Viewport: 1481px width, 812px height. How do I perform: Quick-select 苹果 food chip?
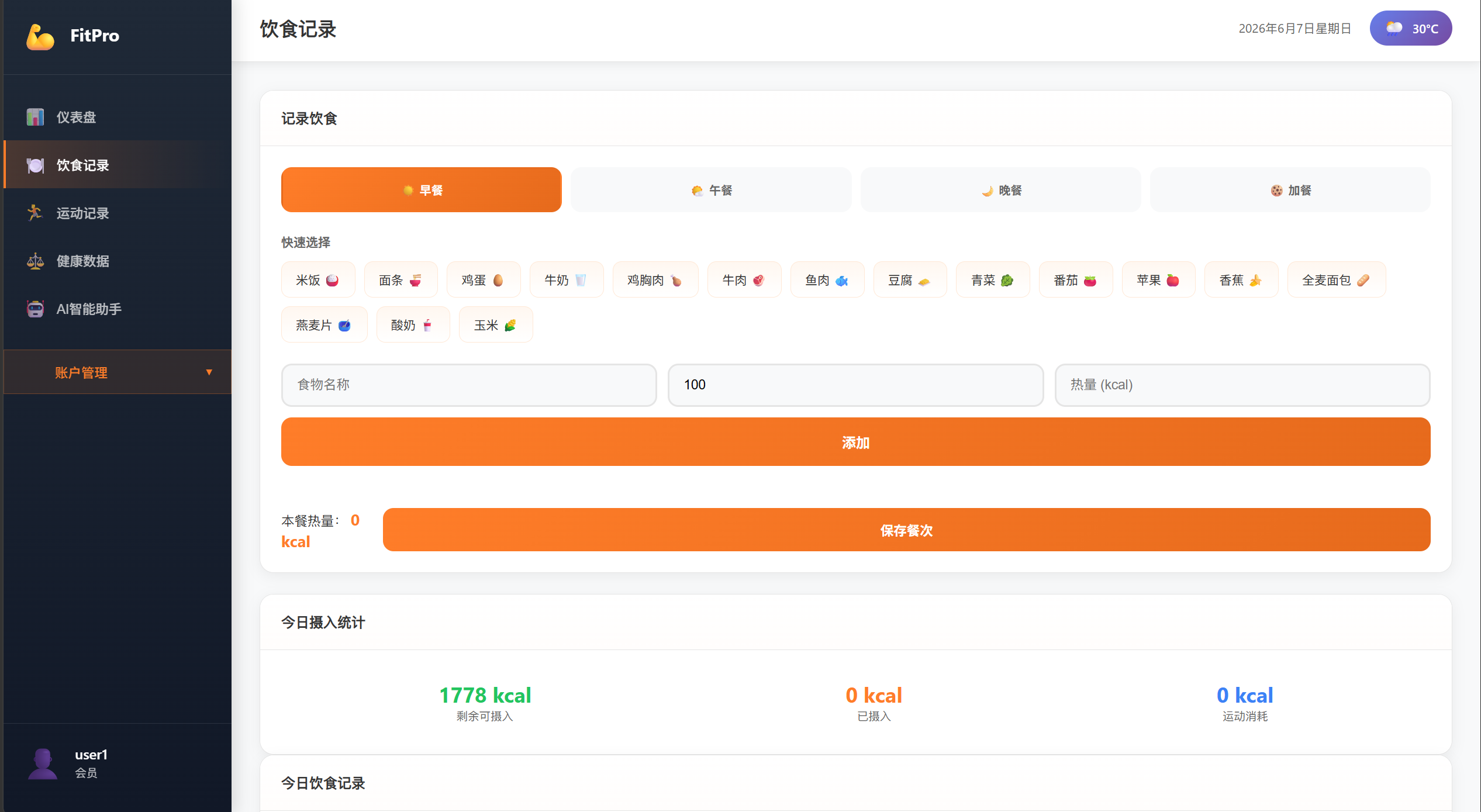(1159, 280)
